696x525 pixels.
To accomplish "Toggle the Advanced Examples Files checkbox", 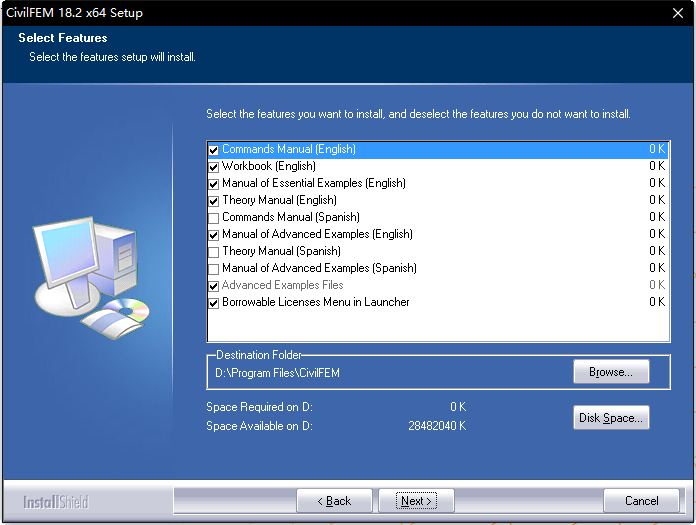I will pos(214,286).
